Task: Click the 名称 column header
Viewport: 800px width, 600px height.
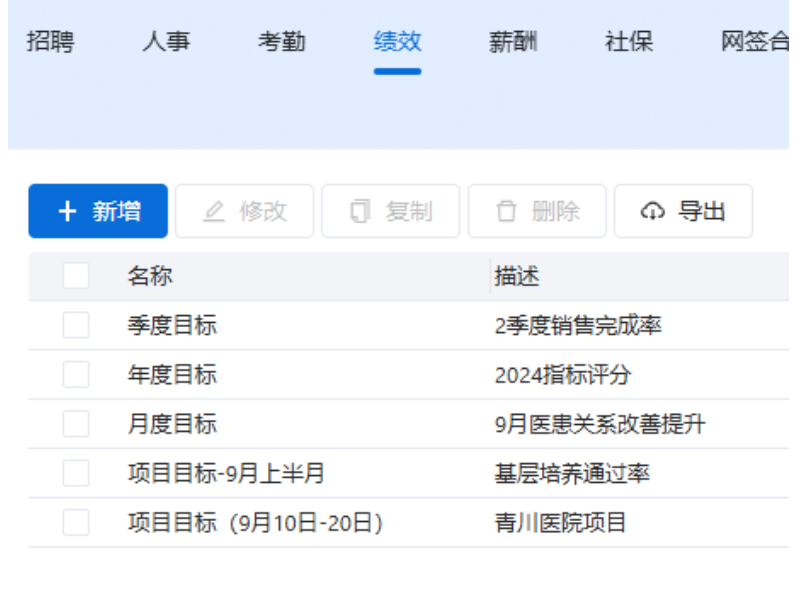Action: point(150,277)
